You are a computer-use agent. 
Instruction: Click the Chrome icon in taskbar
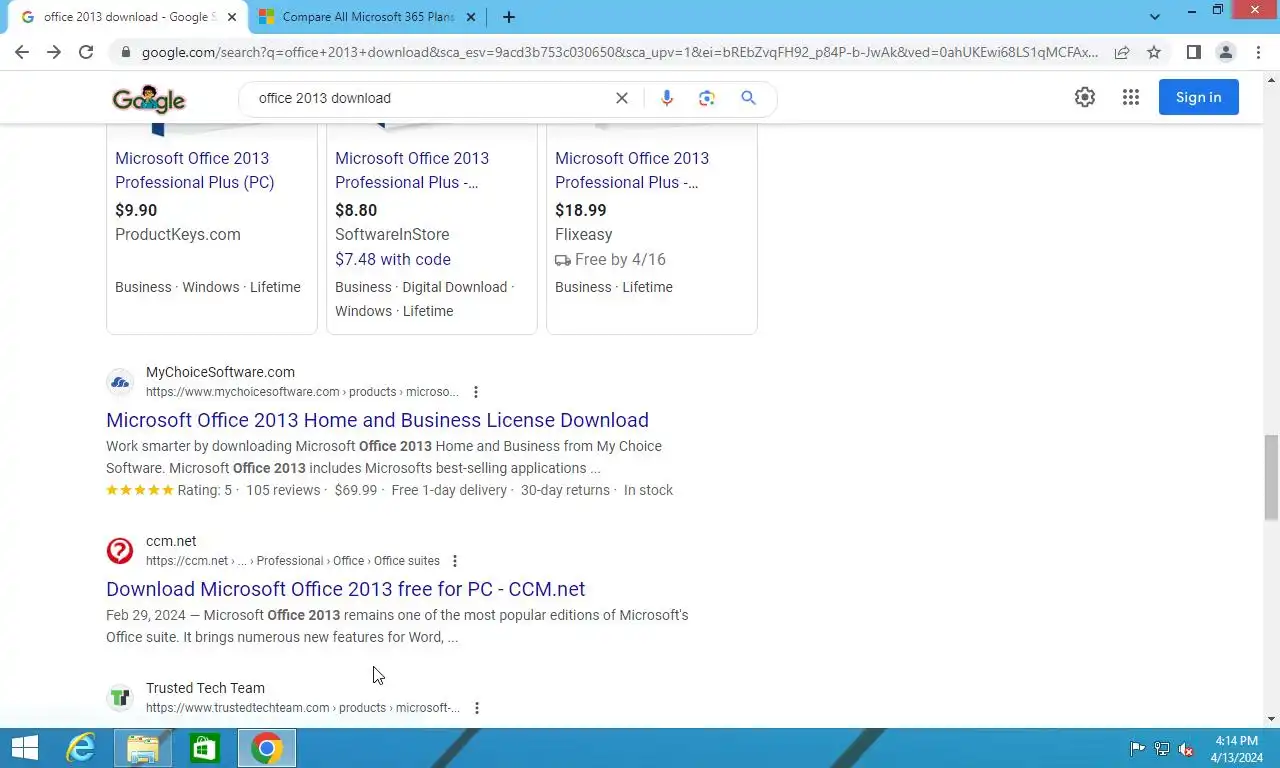267,748
